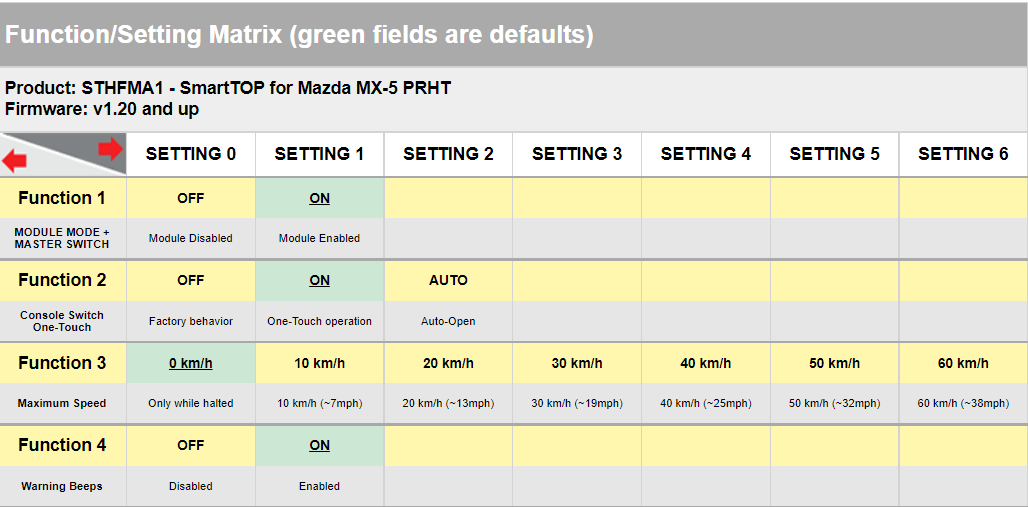Click the SETTING 6 column header
The height and width of the screenshot is (507, 1028).
tap(963, 154)
